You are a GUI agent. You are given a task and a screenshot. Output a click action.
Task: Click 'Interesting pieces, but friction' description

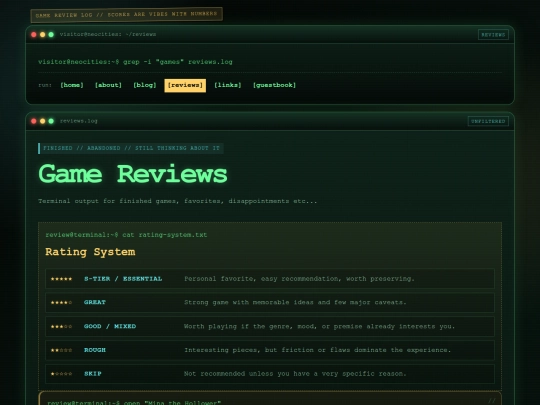pyautogui.click(x=318, y=350)
